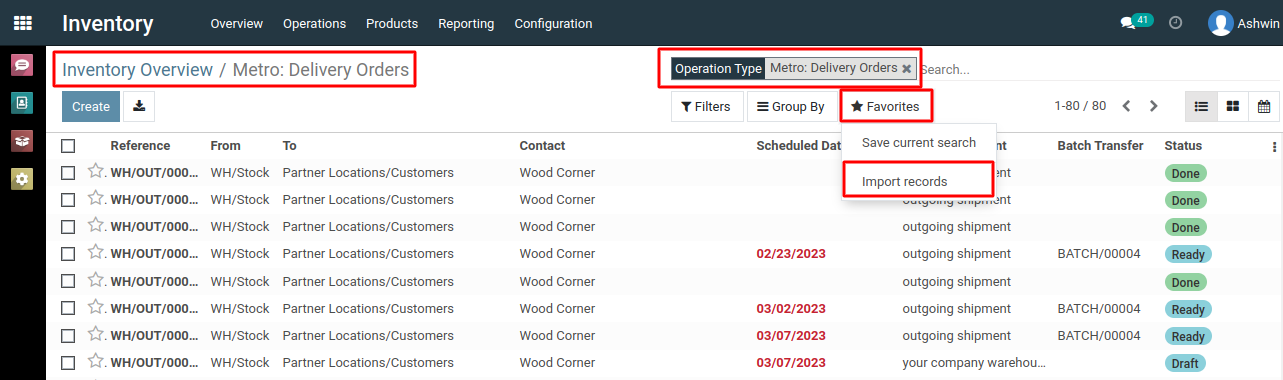The width and height of the screenshot is (1283, 380).
Task: Click the export download icon beside Create
Action: point(140,106)
